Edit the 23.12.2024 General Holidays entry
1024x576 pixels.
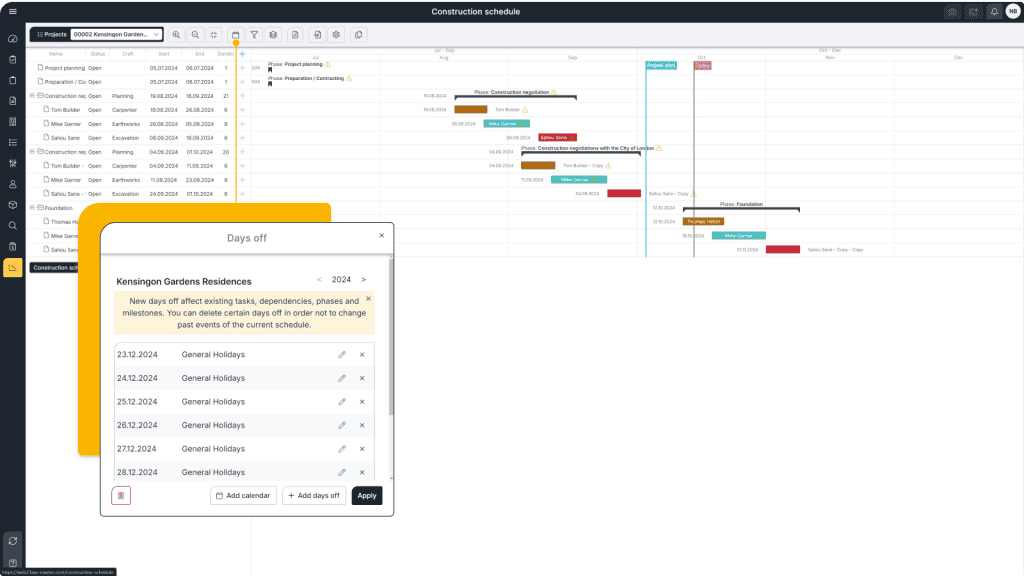click(x=342, y=354)
